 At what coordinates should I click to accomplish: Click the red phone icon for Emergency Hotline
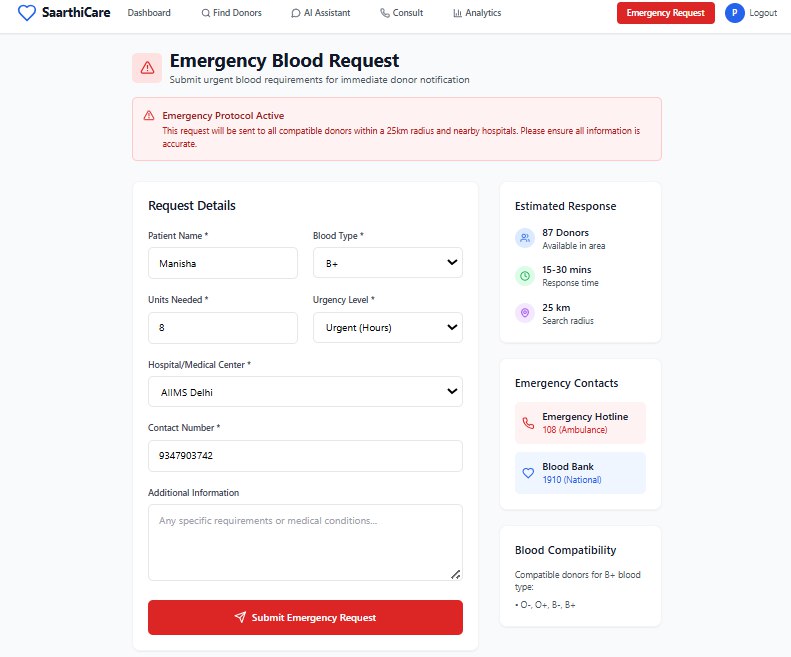(528, 423)
